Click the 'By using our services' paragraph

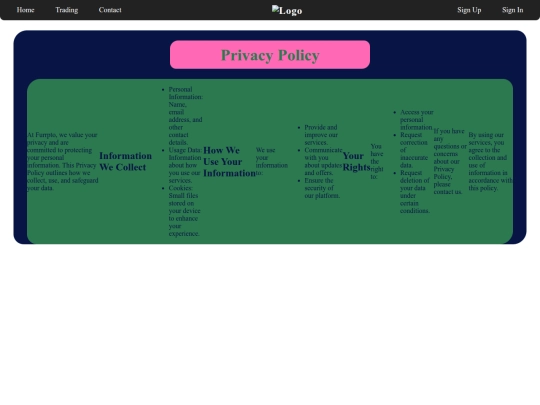[x=490, y=161]
